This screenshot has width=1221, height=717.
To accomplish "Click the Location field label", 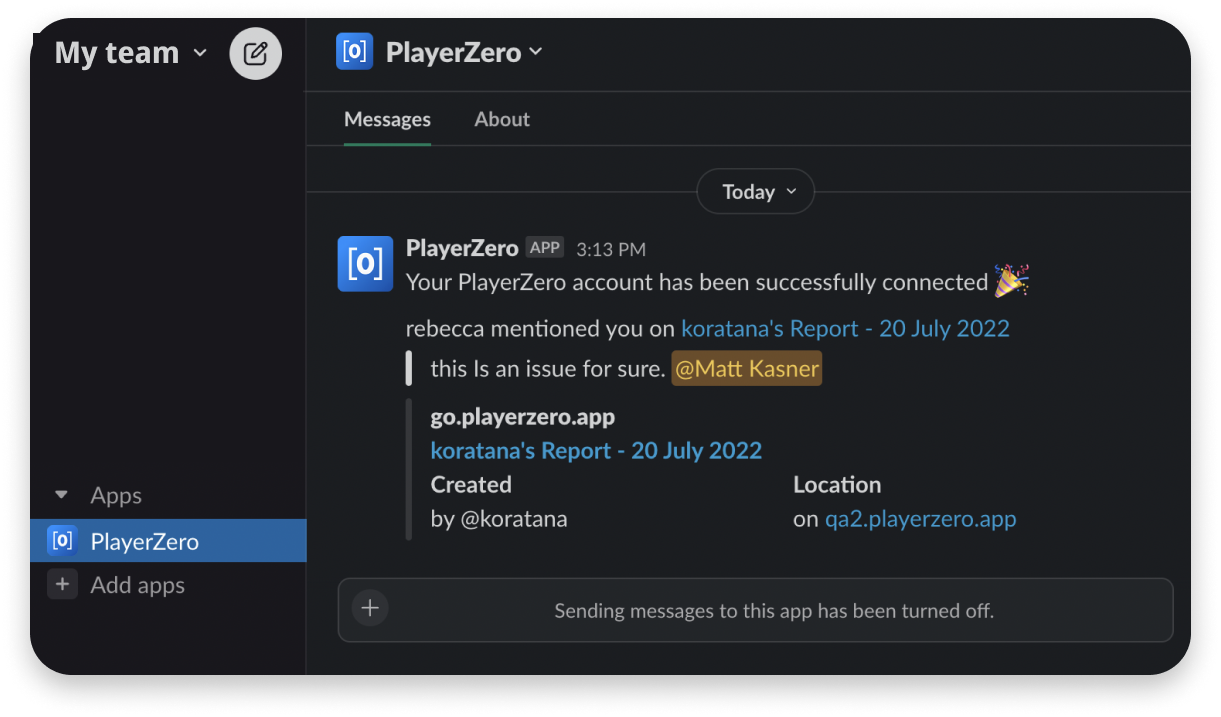I will click(x=837, y=485).
